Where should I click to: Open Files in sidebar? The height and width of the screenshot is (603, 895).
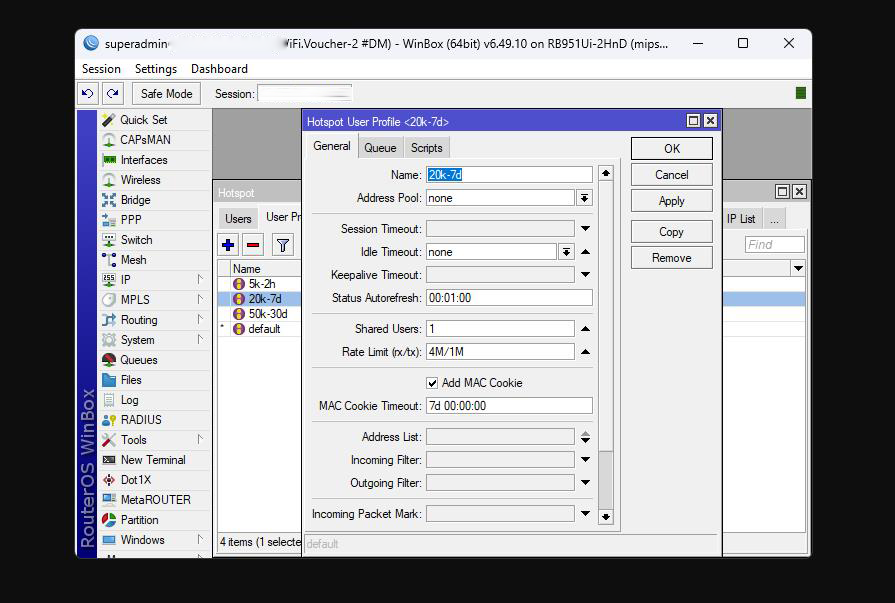(154, 380)
